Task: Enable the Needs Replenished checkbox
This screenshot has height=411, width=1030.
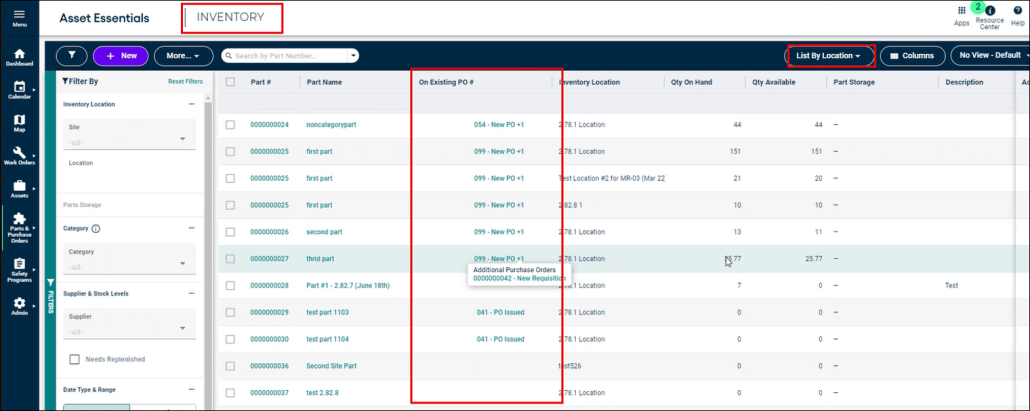Action: coord(75,359)
